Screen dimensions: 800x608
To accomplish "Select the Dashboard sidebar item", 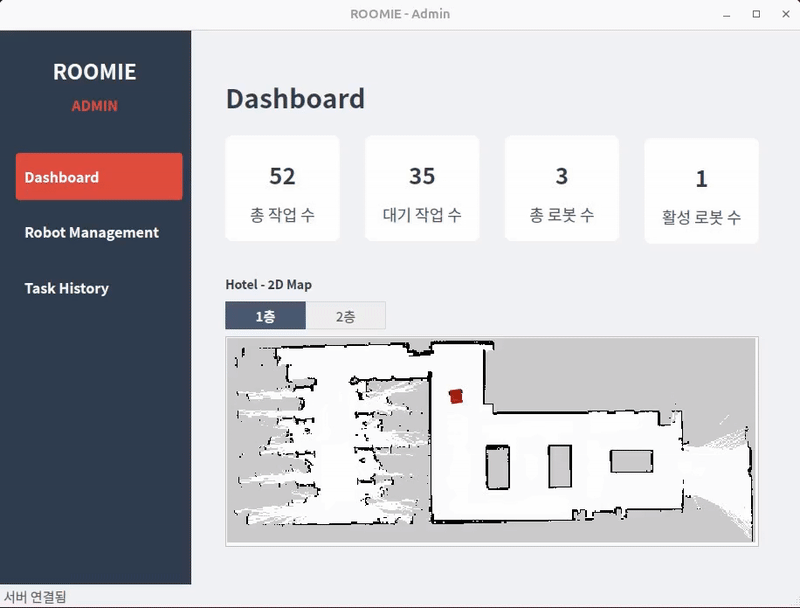I will [x=99, y=177].
